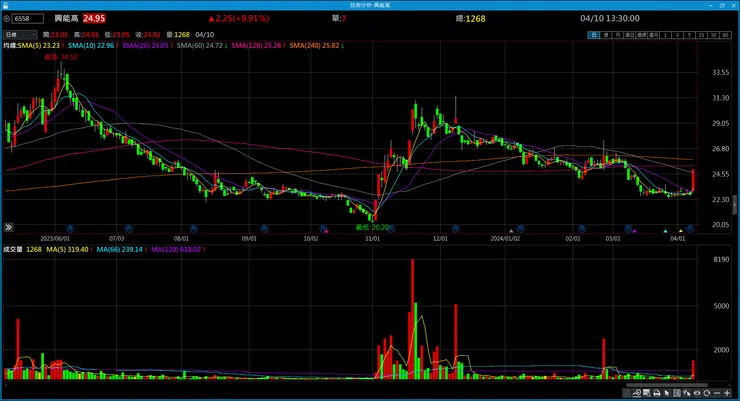Click the event marker icon near 09/01
740x401 pixels.
point(264,228)
